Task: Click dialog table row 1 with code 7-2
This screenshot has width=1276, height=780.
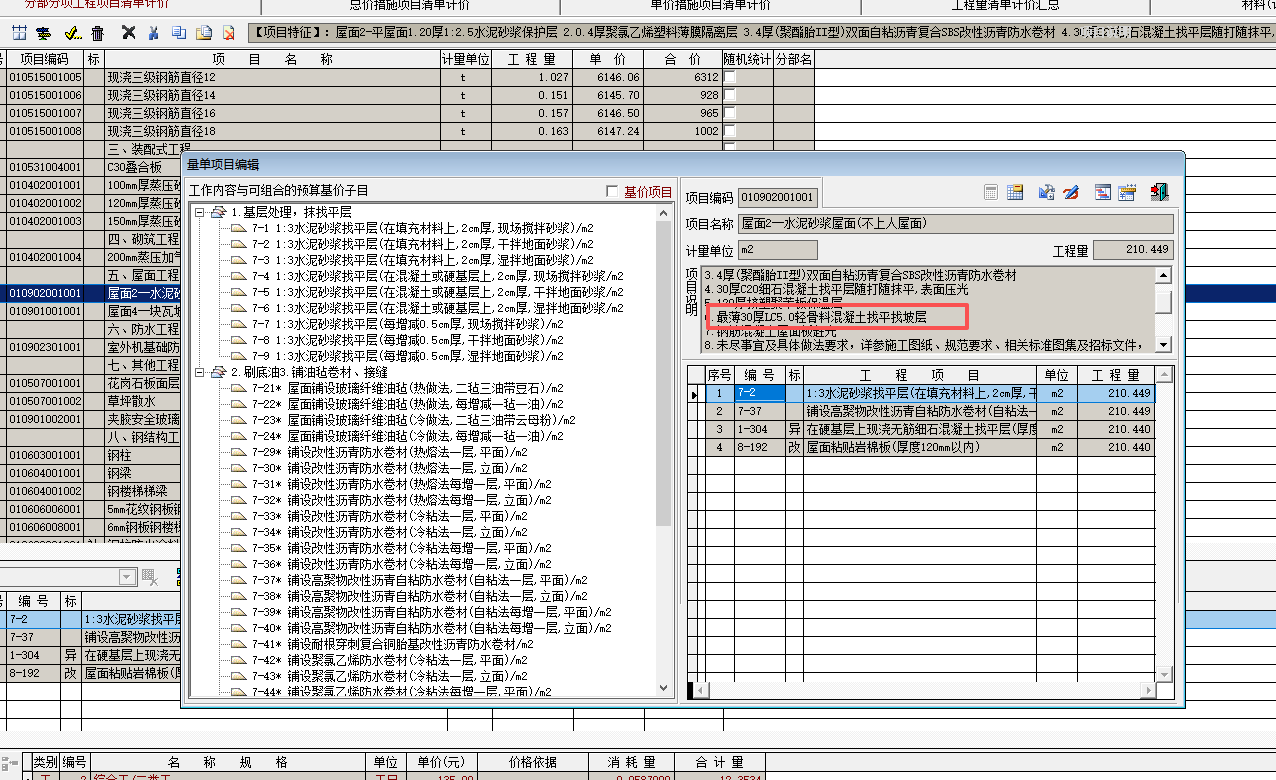Action: pyautogui.click(x=921, y=394)
